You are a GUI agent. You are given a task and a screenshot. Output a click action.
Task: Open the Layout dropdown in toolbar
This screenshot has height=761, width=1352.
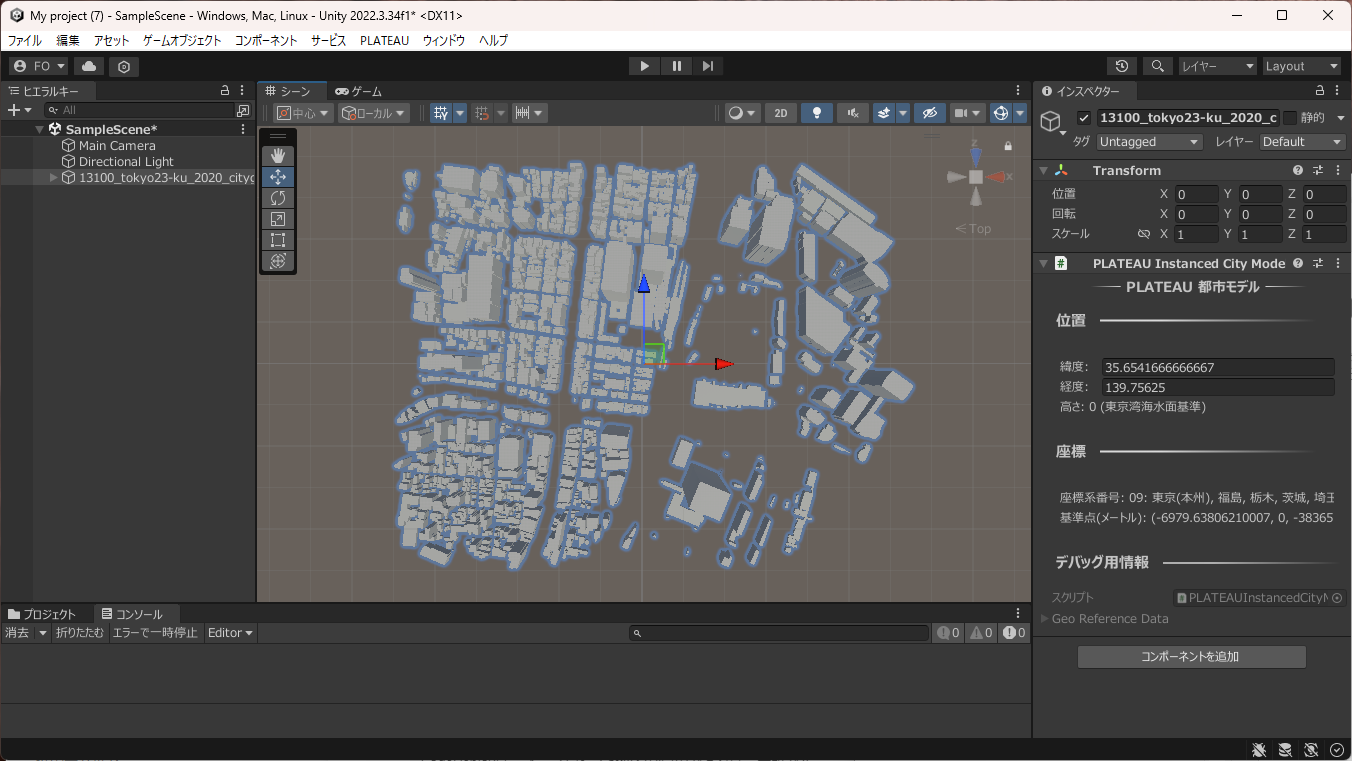click(x=1302, y=66)
